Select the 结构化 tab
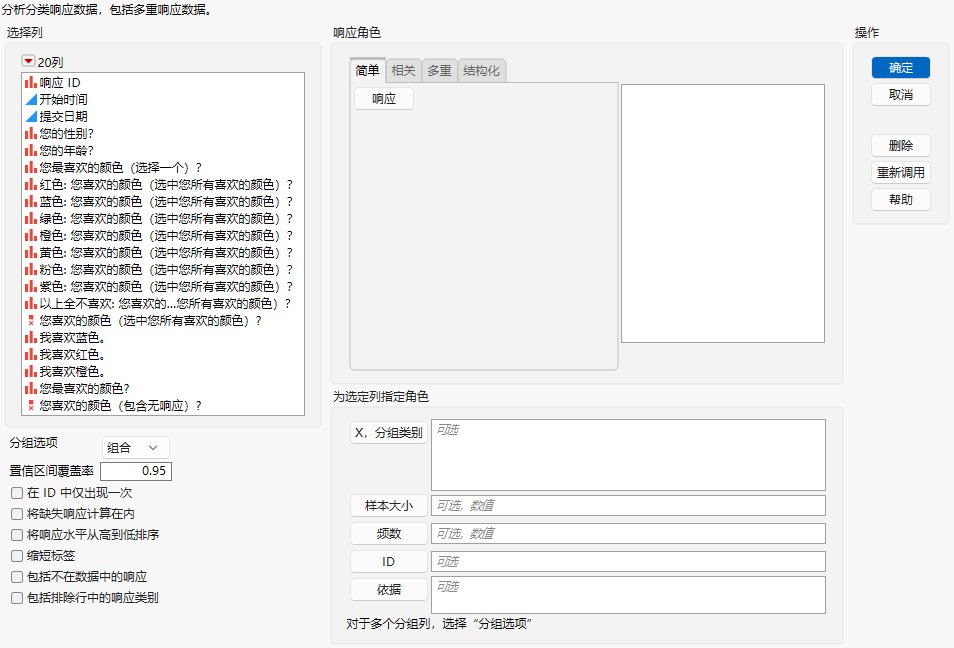The image size is (954, 648). pos(481,71)
